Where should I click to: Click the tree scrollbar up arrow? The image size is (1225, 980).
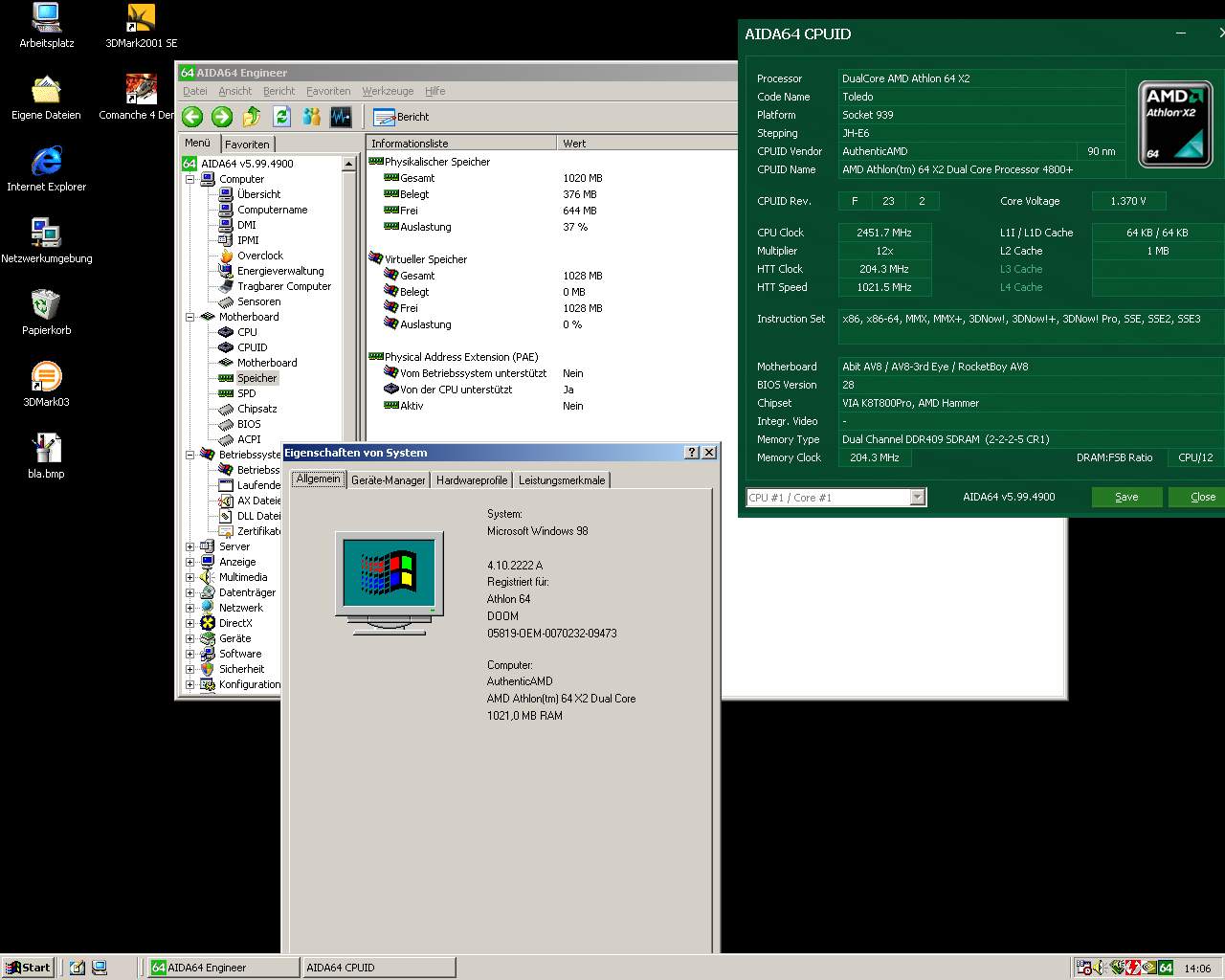(x=349, y=164)
